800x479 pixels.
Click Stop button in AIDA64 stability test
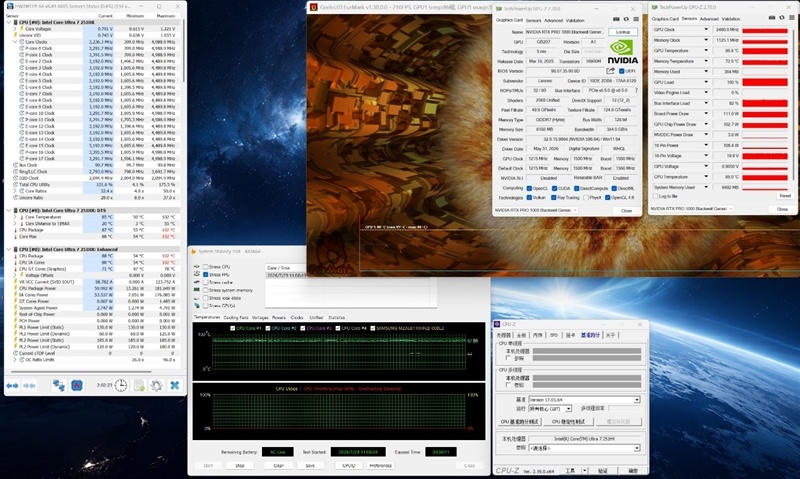point(240,465)
